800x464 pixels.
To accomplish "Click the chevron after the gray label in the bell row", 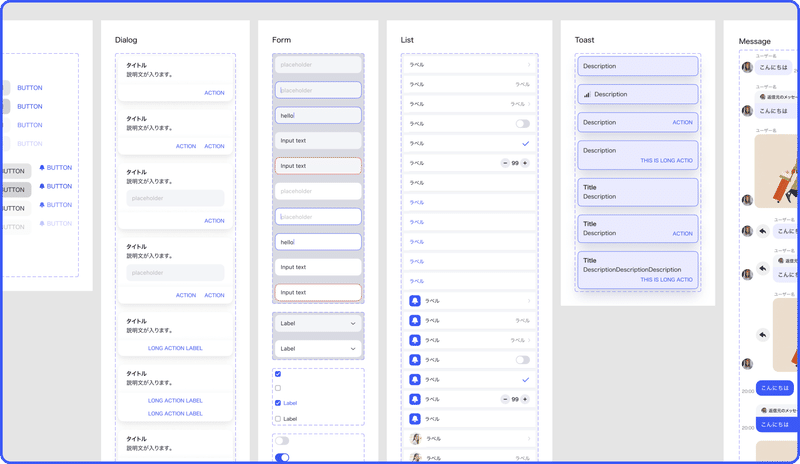I will 529,340.
